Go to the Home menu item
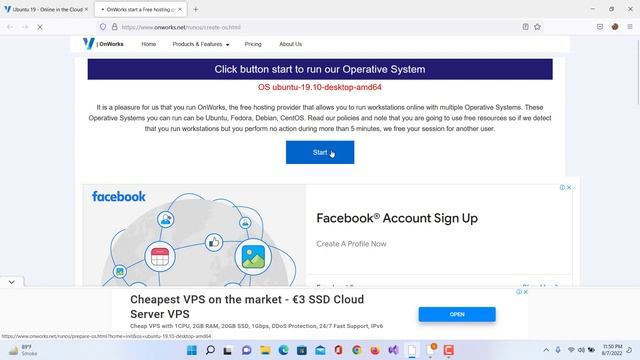This screenshot has width=640, height=360. pos(149,44)
